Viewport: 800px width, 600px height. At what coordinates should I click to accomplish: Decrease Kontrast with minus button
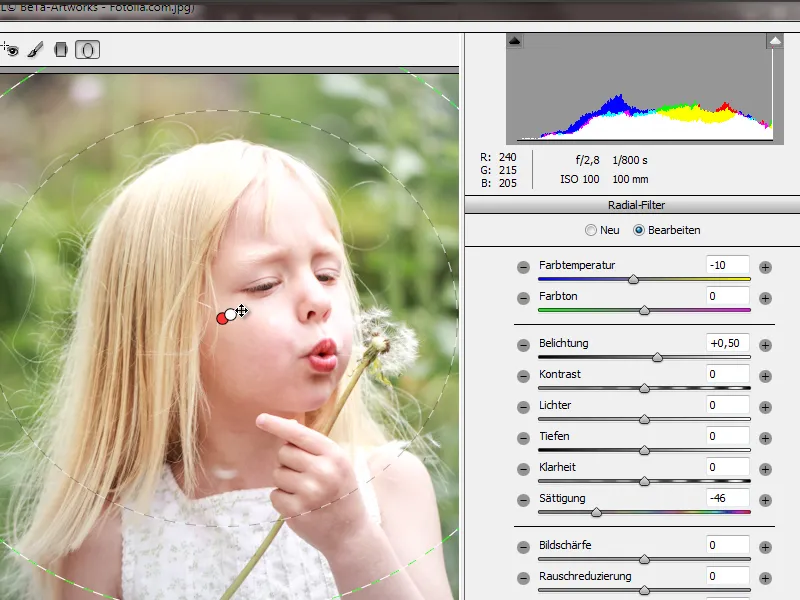point(523,376)
